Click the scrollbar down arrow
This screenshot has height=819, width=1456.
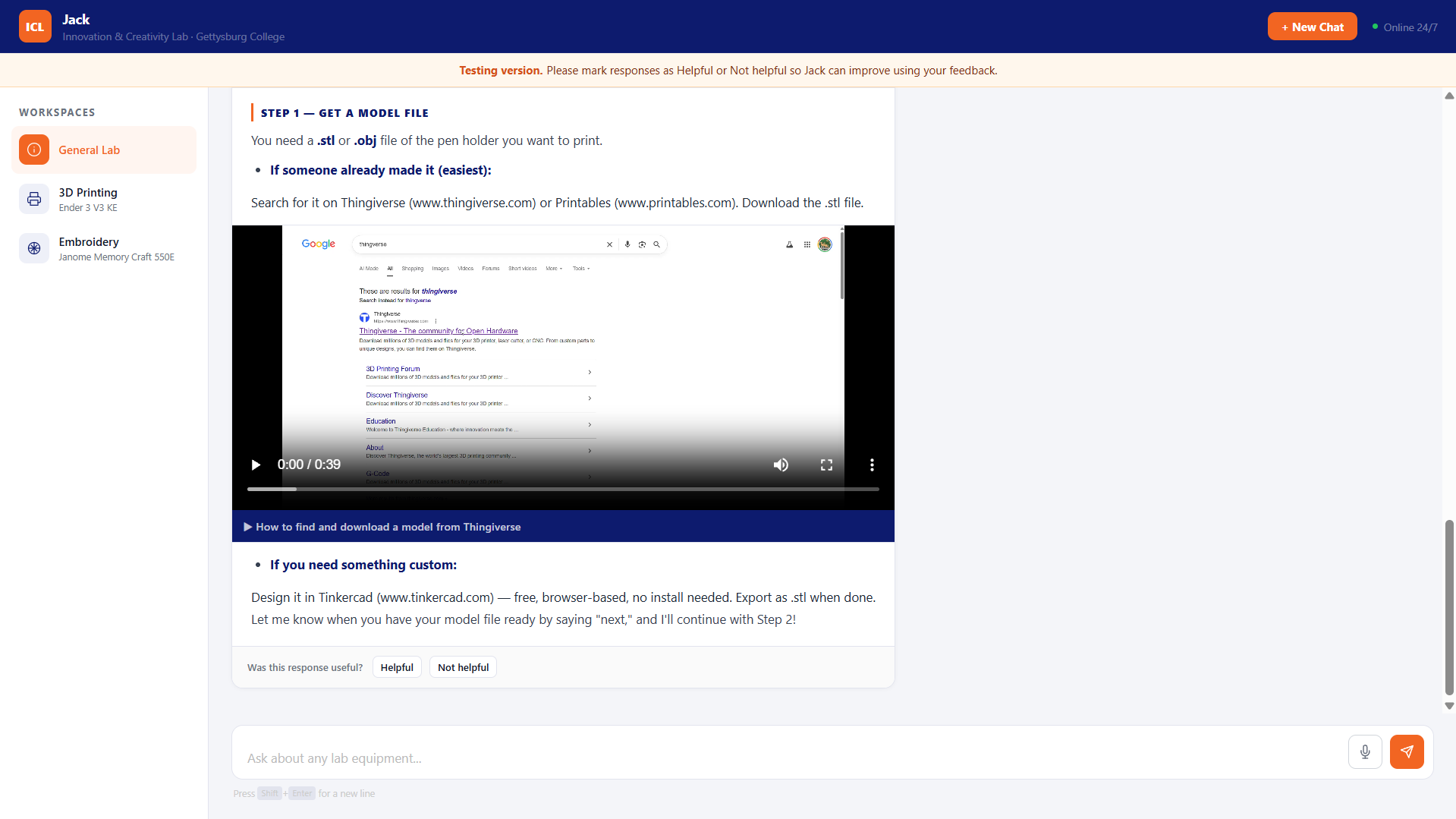tap(1449, 706)
